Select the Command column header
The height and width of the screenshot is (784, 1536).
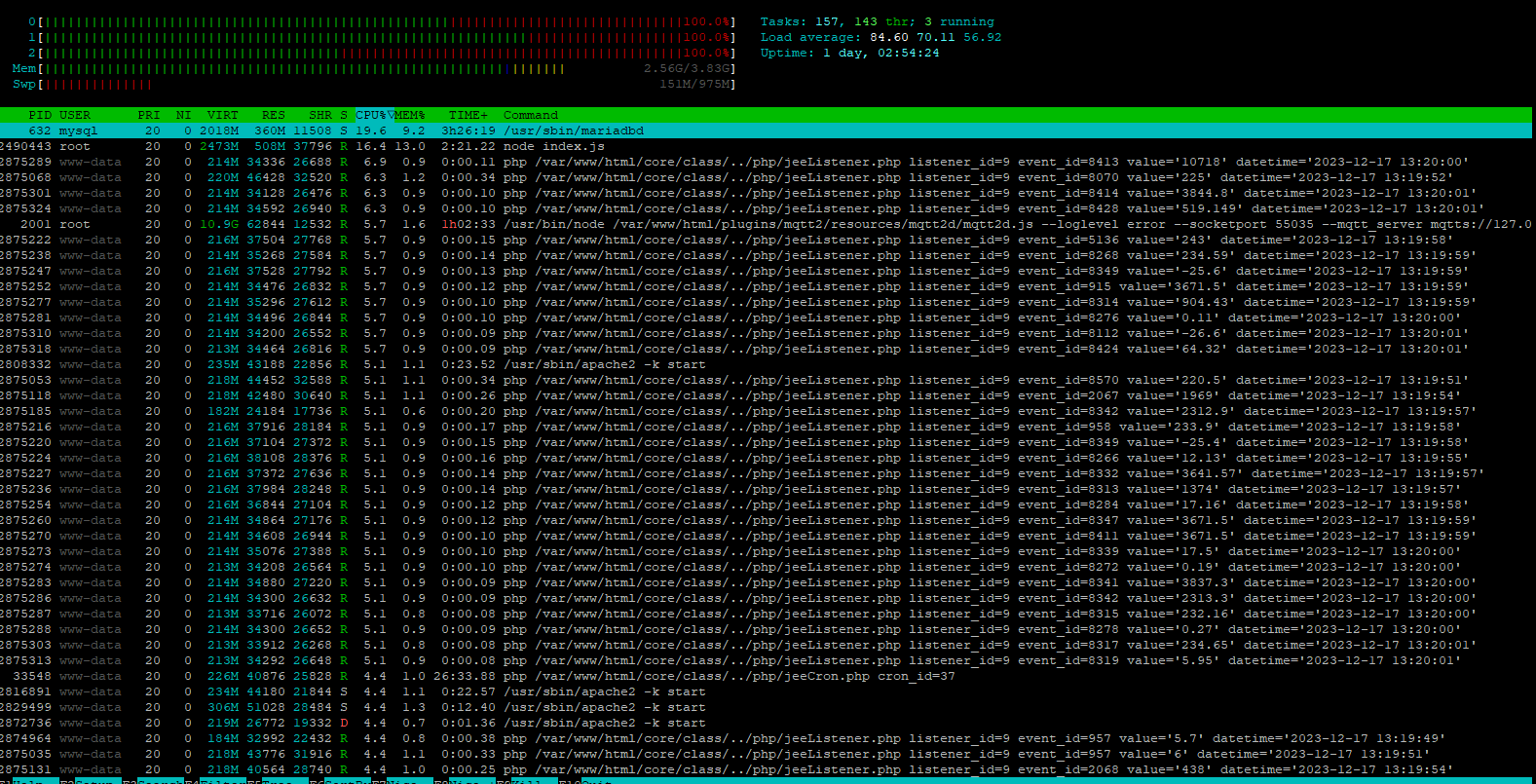(531, 115)
